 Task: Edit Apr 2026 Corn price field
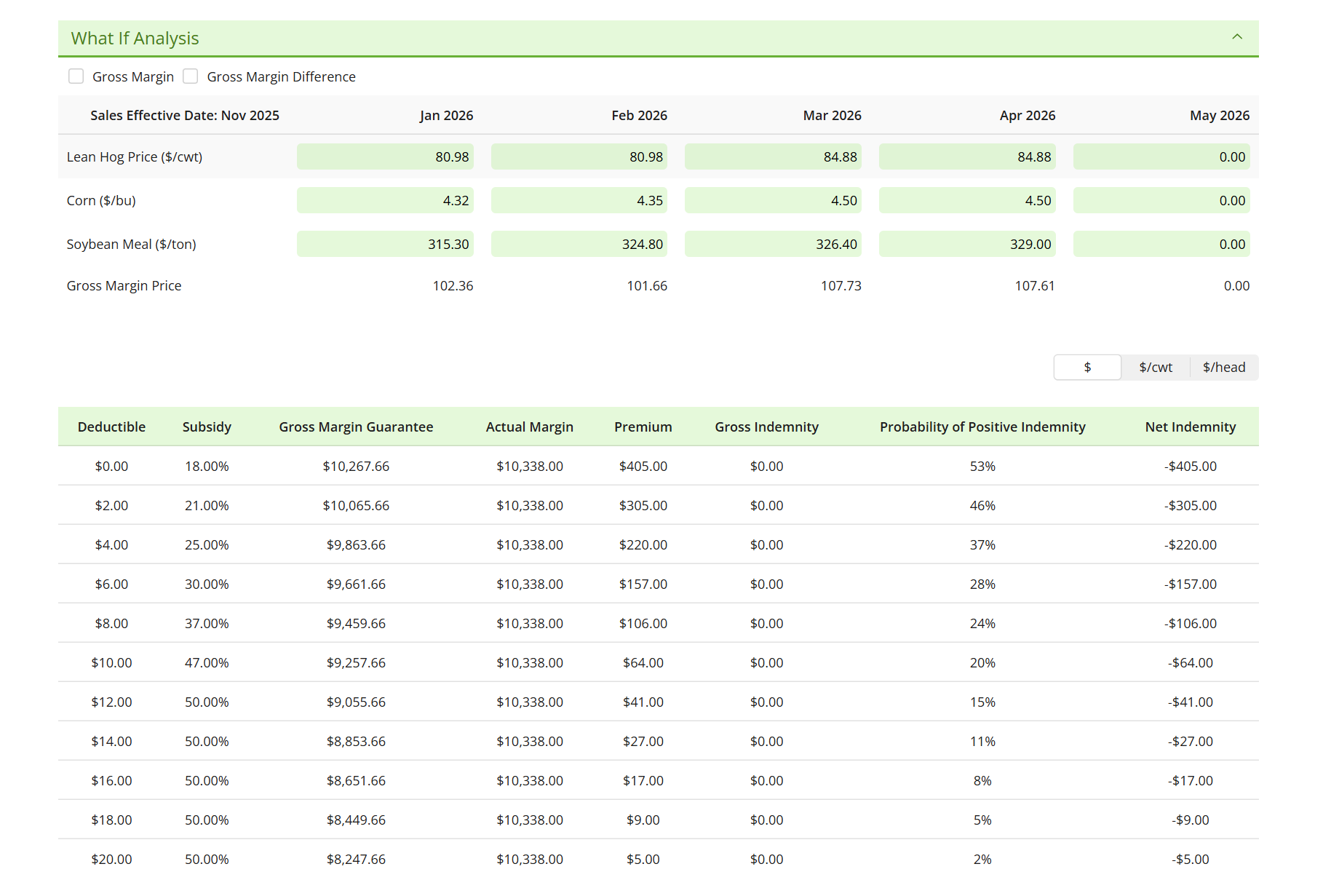[x=966, y=201]
